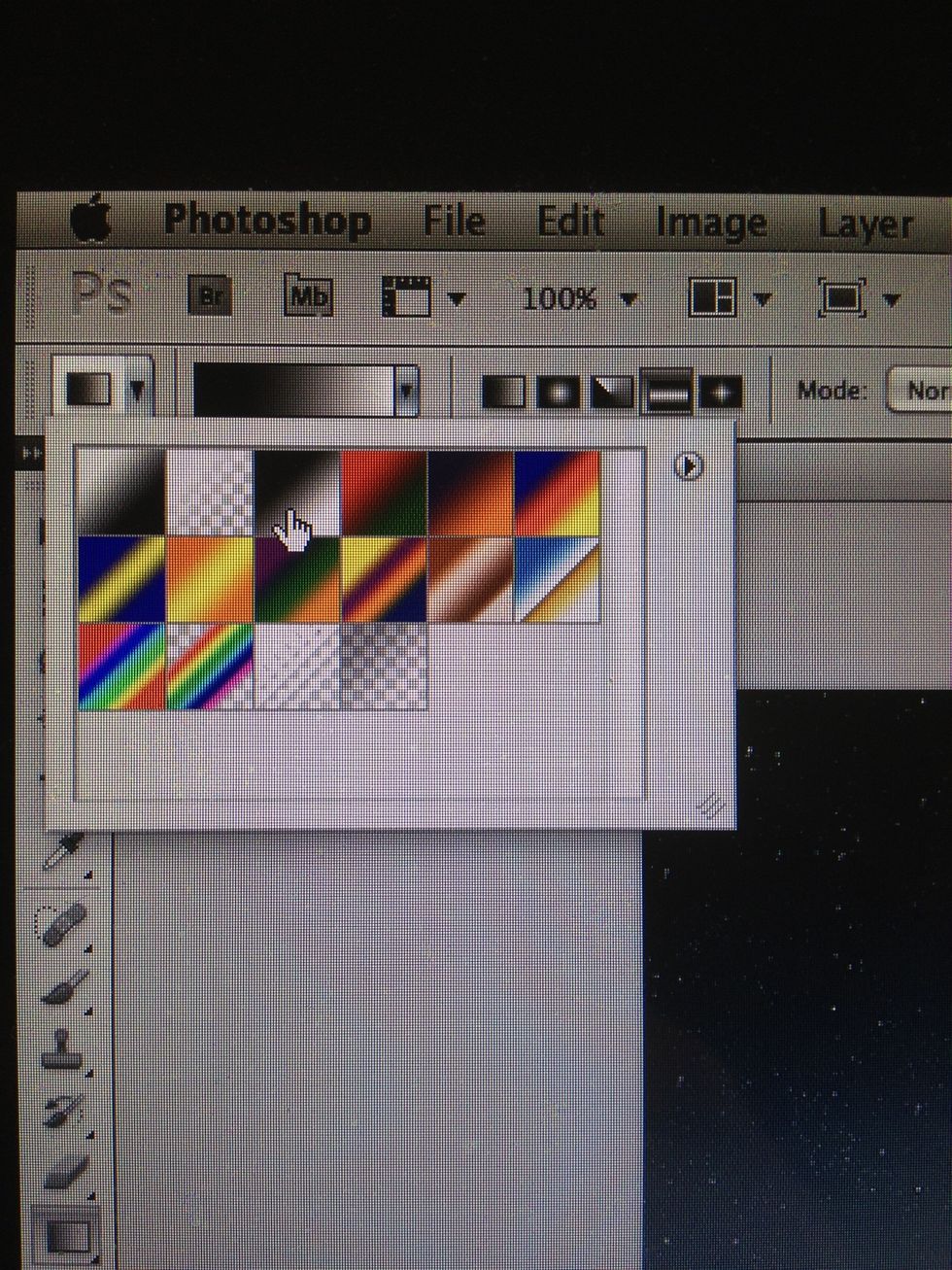Choose the Red, Green gradient preset
This screenshot has width=952, height=1270.
384,493
